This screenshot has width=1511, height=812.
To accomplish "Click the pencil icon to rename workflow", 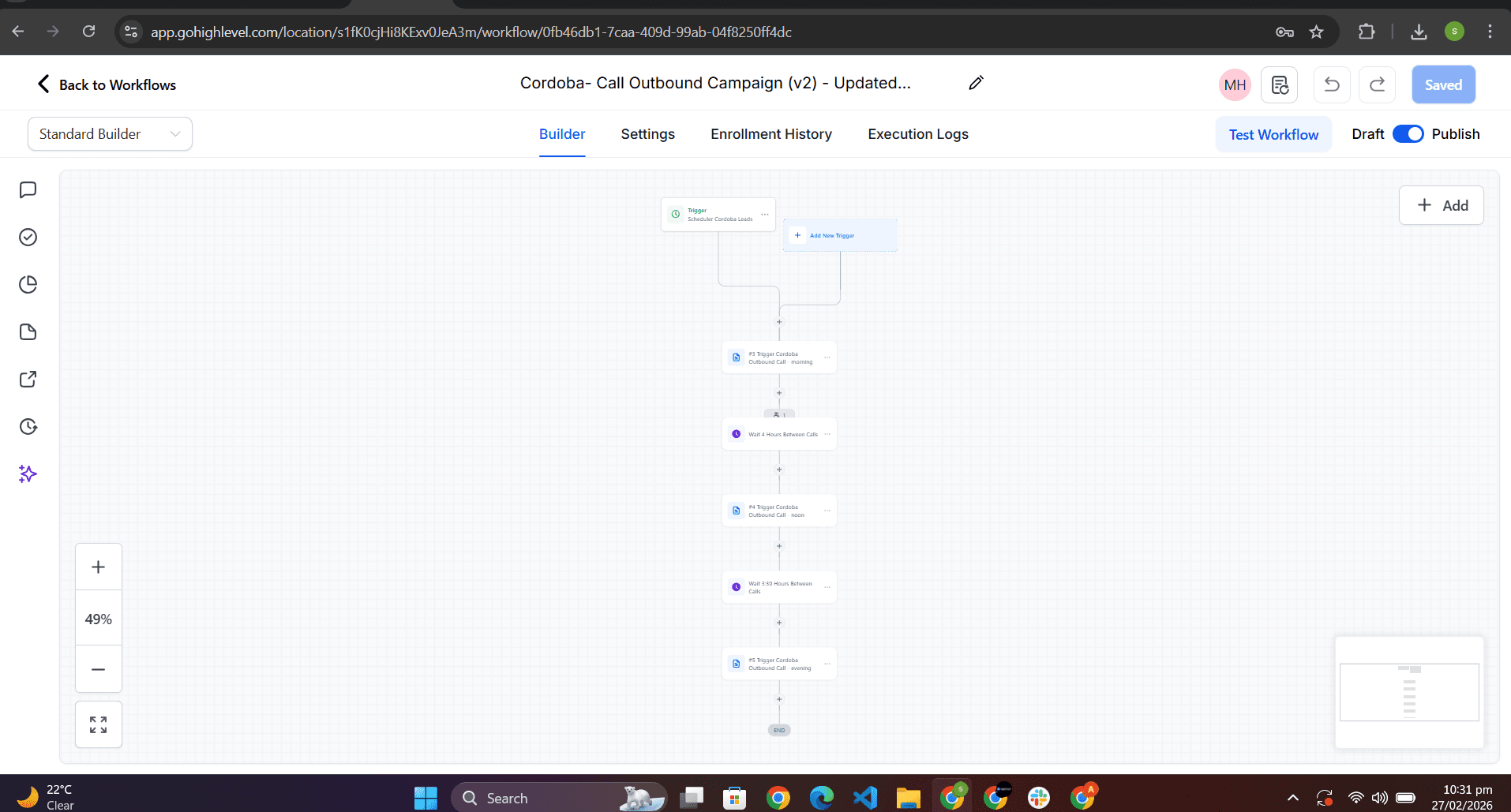I will [x=977, y=83].
